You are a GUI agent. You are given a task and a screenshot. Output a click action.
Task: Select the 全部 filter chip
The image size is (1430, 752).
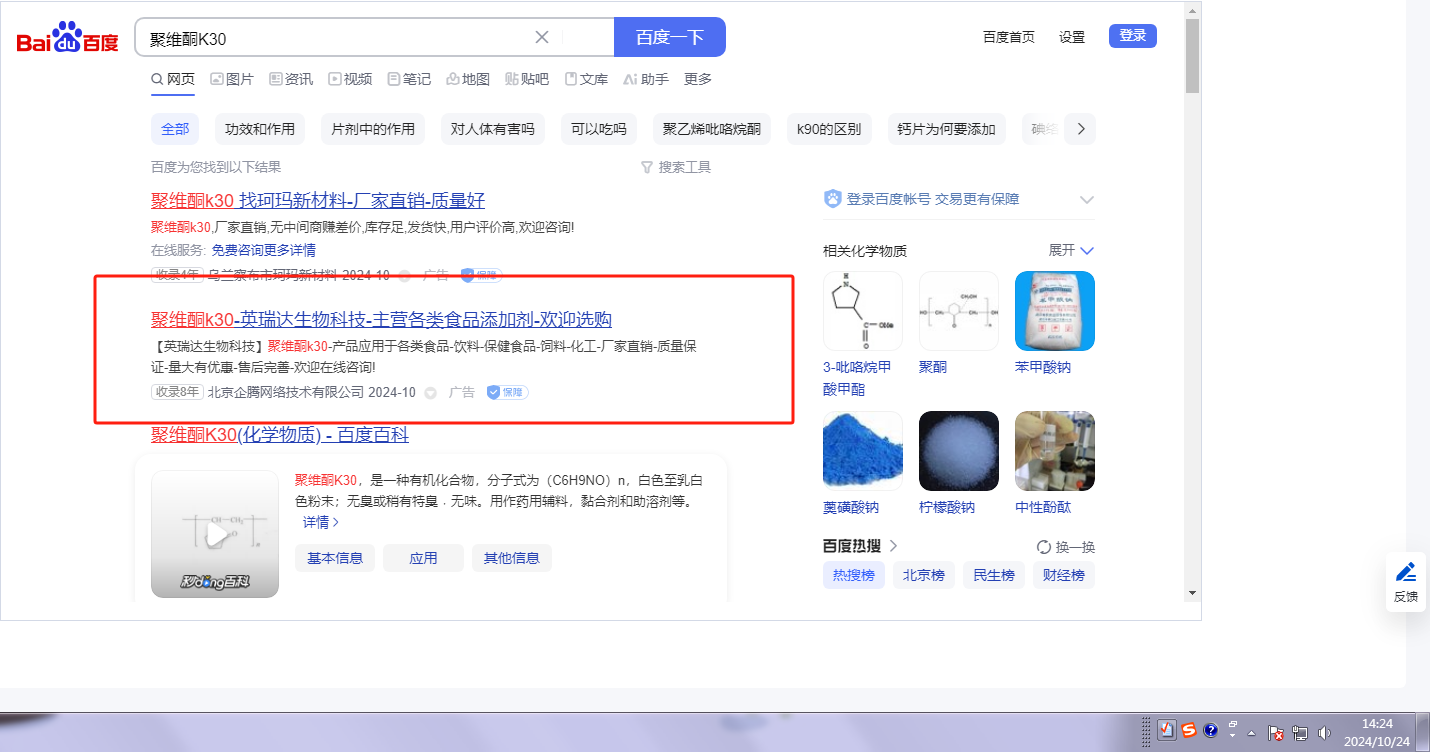click(x=175, y=129)
